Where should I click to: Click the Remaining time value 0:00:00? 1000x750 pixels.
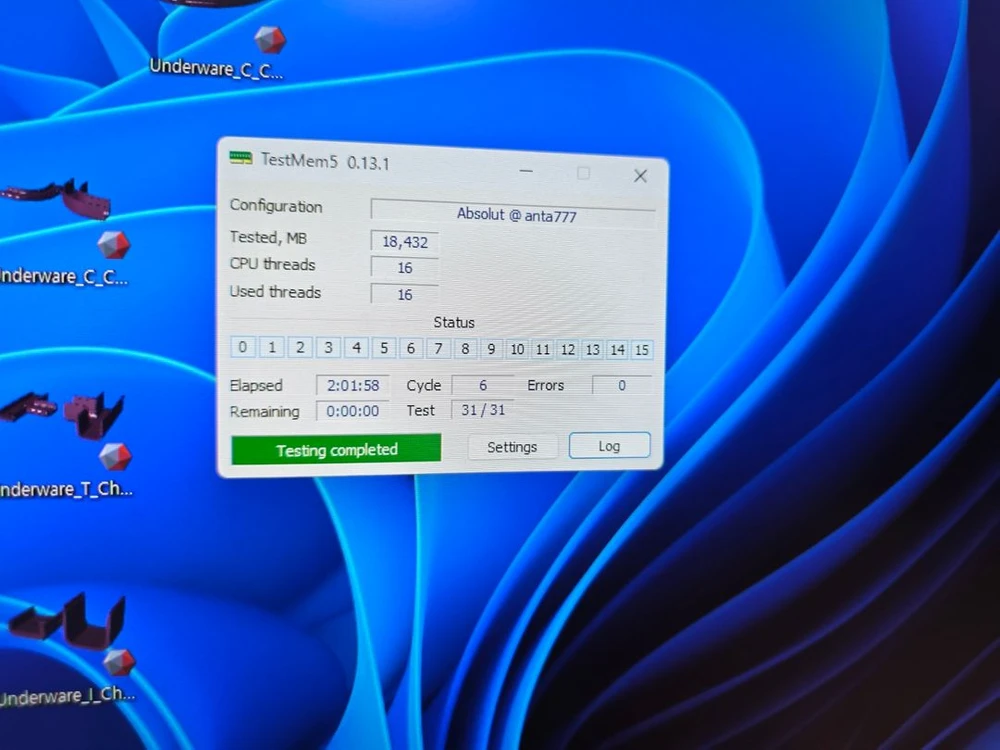tap(353, 411)
